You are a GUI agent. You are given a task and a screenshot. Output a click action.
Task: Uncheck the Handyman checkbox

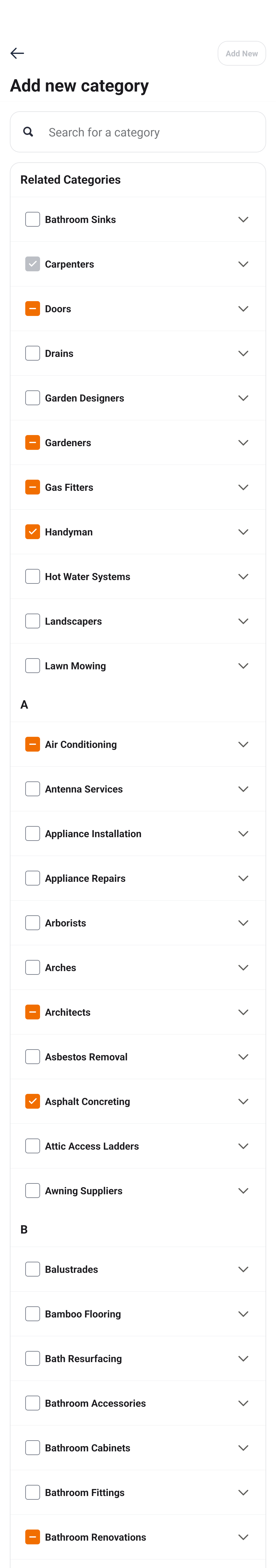click(32, 531)
